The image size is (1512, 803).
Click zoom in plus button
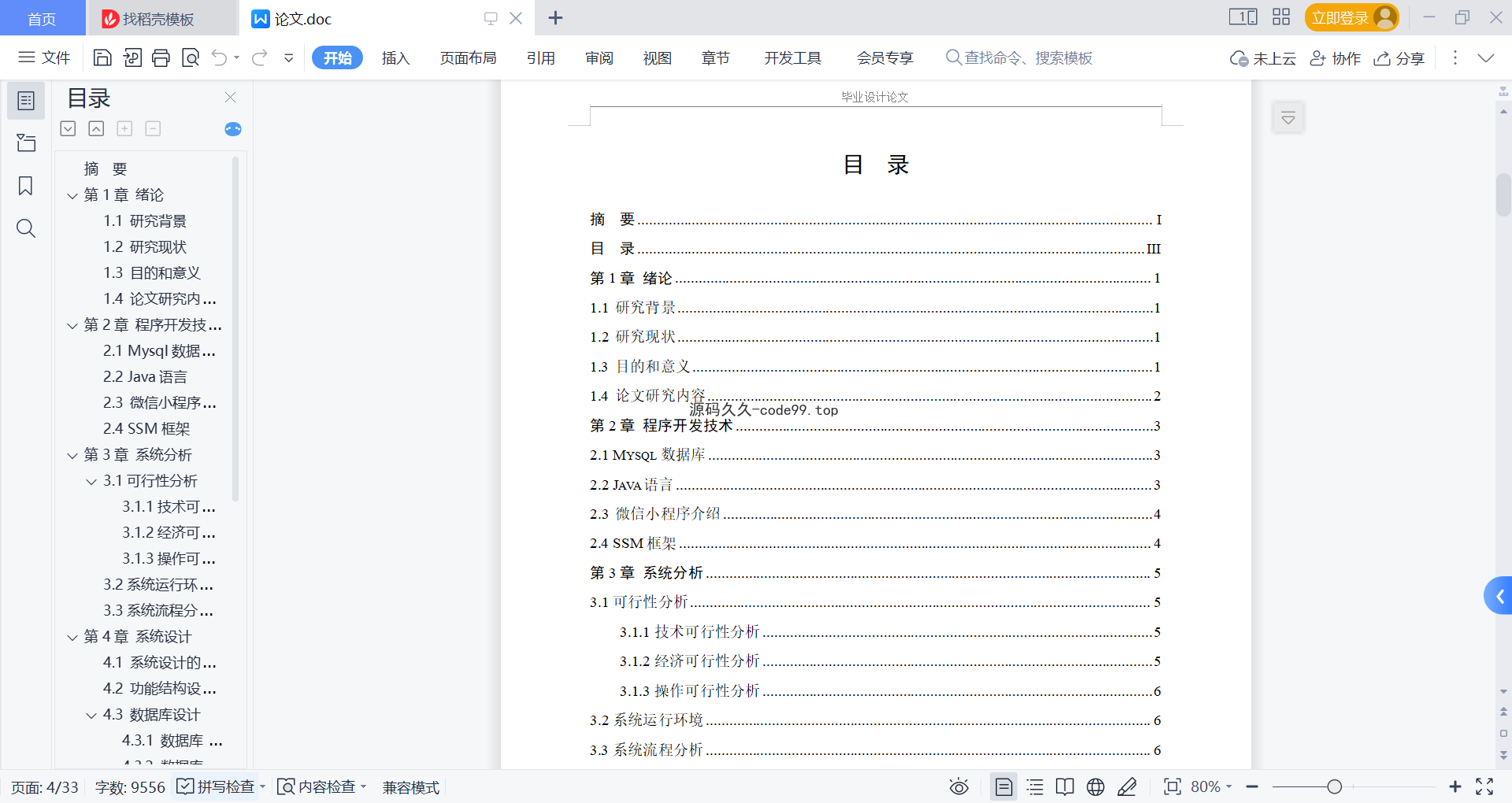(x=1455, y=786)
